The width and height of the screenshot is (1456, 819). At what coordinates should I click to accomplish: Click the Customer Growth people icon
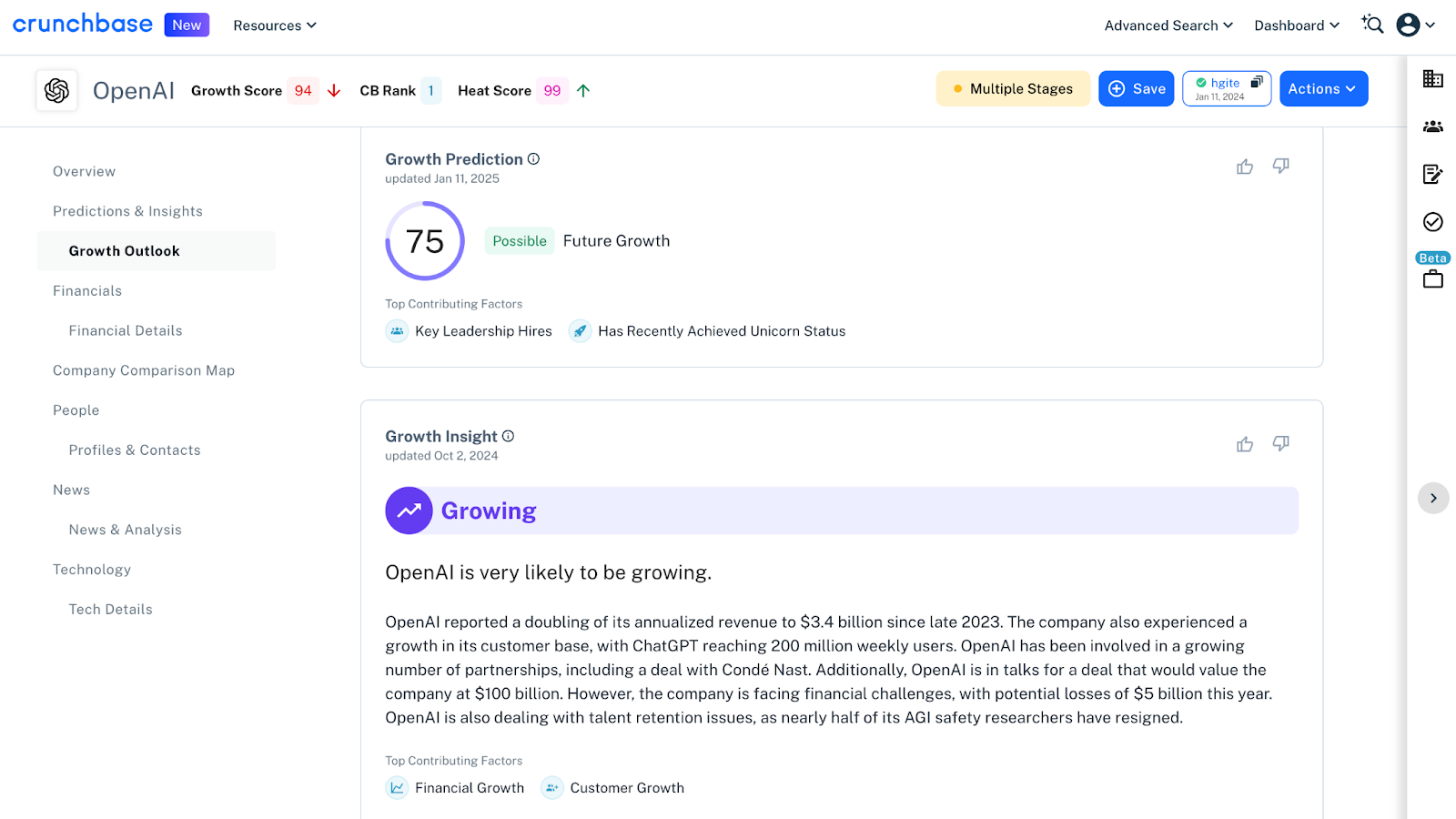551,788
